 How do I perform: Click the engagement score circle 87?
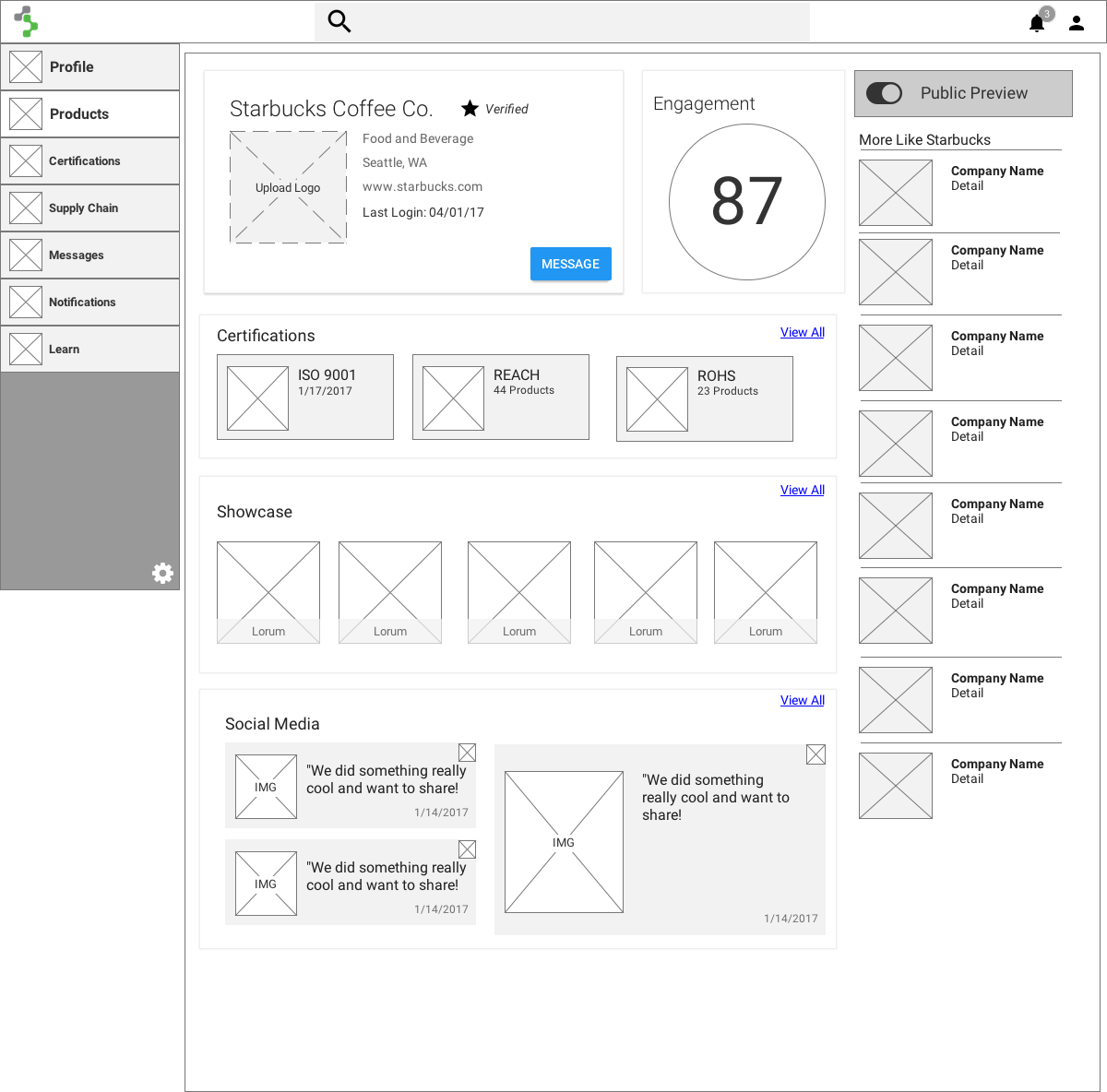[747, 202]
